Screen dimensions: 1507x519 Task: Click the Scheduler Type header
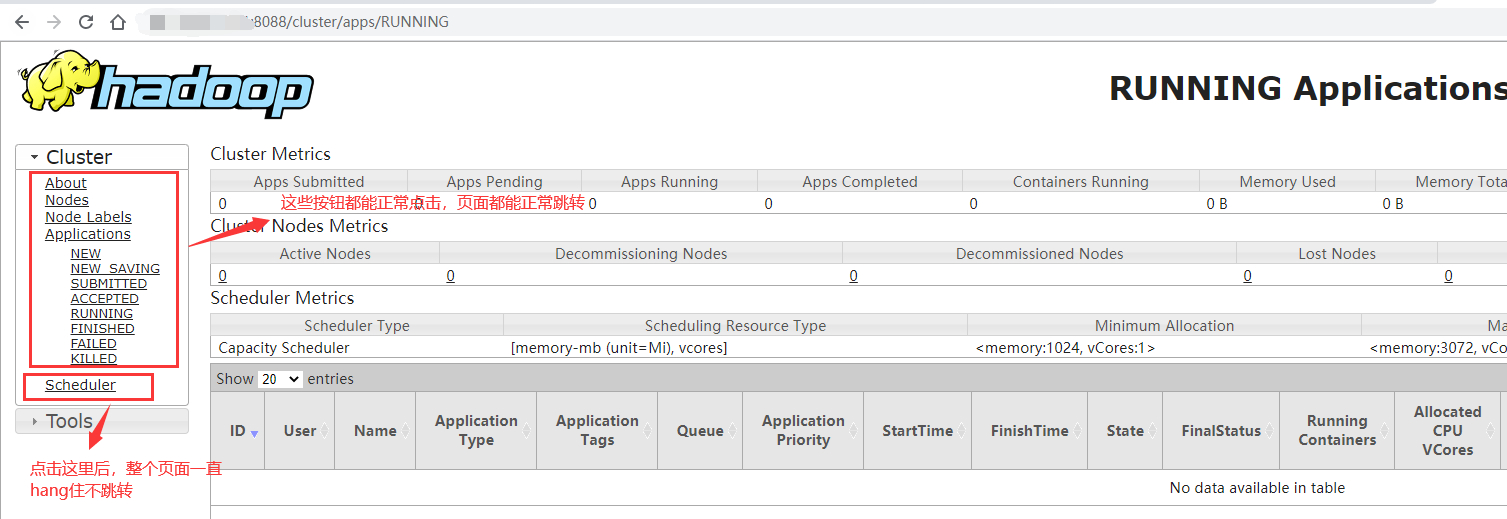[357, 326]
